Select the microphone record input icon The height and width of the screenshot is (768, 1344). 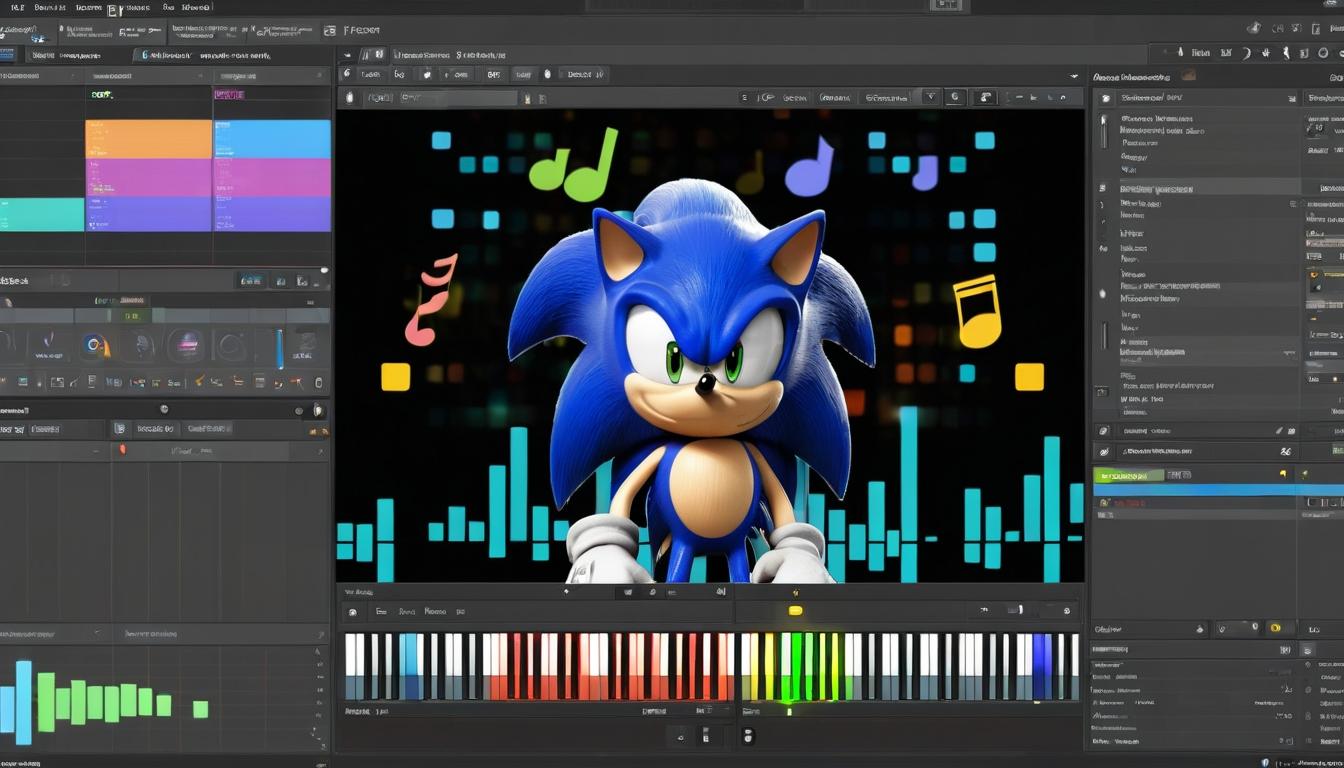(347, 97)
